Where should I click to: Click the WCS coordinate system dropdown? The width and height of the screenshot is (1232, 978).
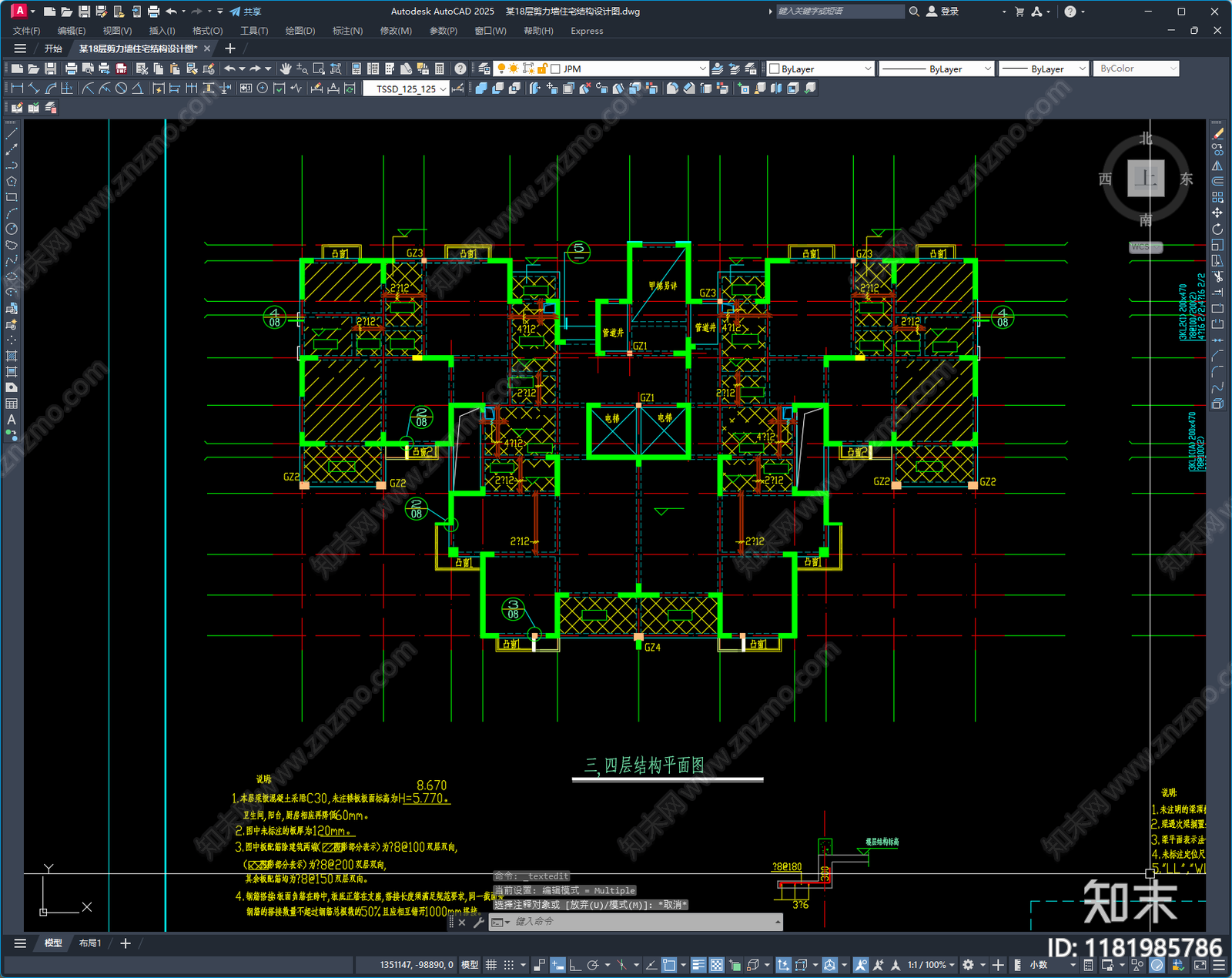point(1146,247)
